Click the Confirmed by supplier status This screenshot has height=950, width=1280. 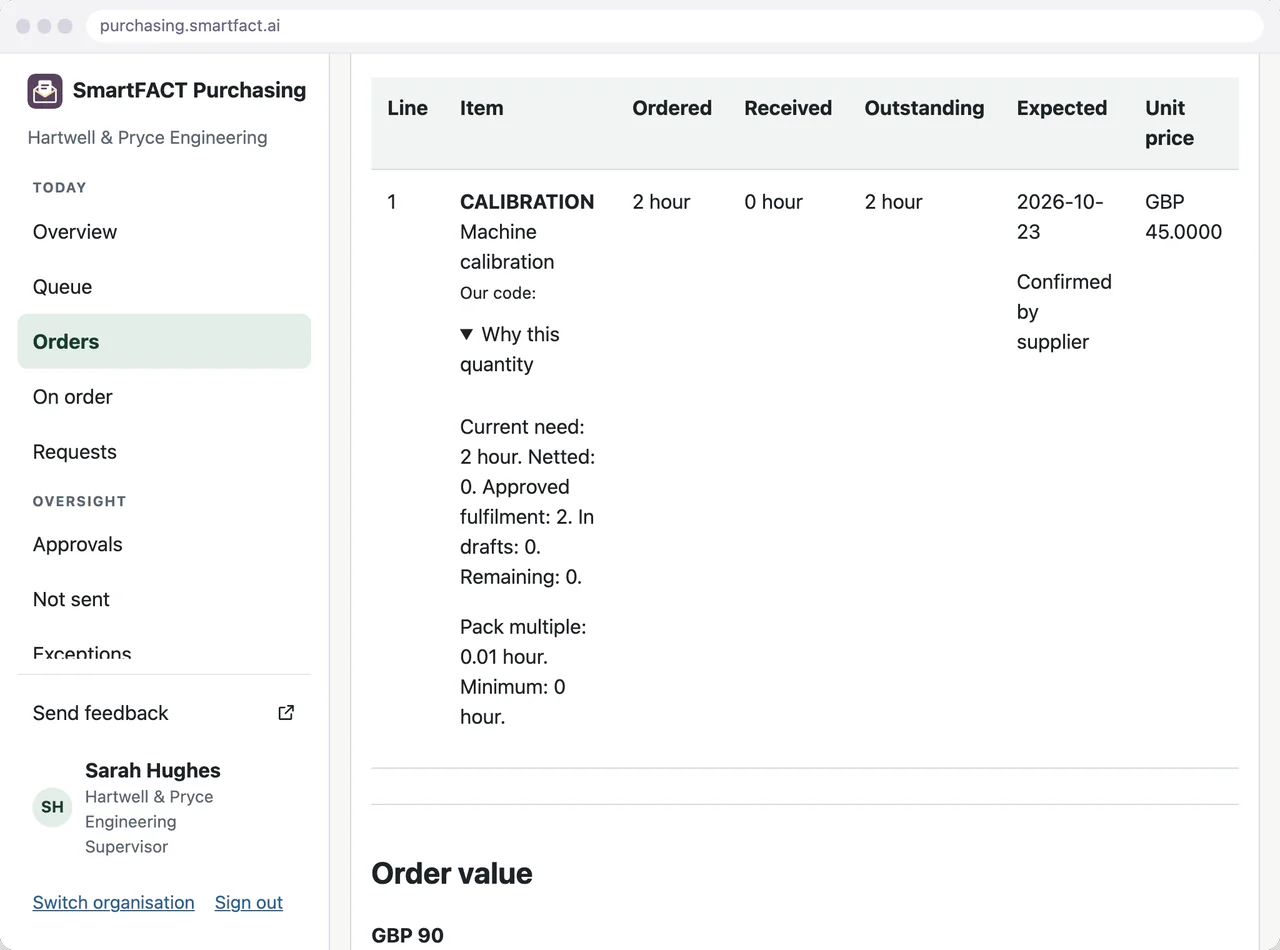(1064, 312)
